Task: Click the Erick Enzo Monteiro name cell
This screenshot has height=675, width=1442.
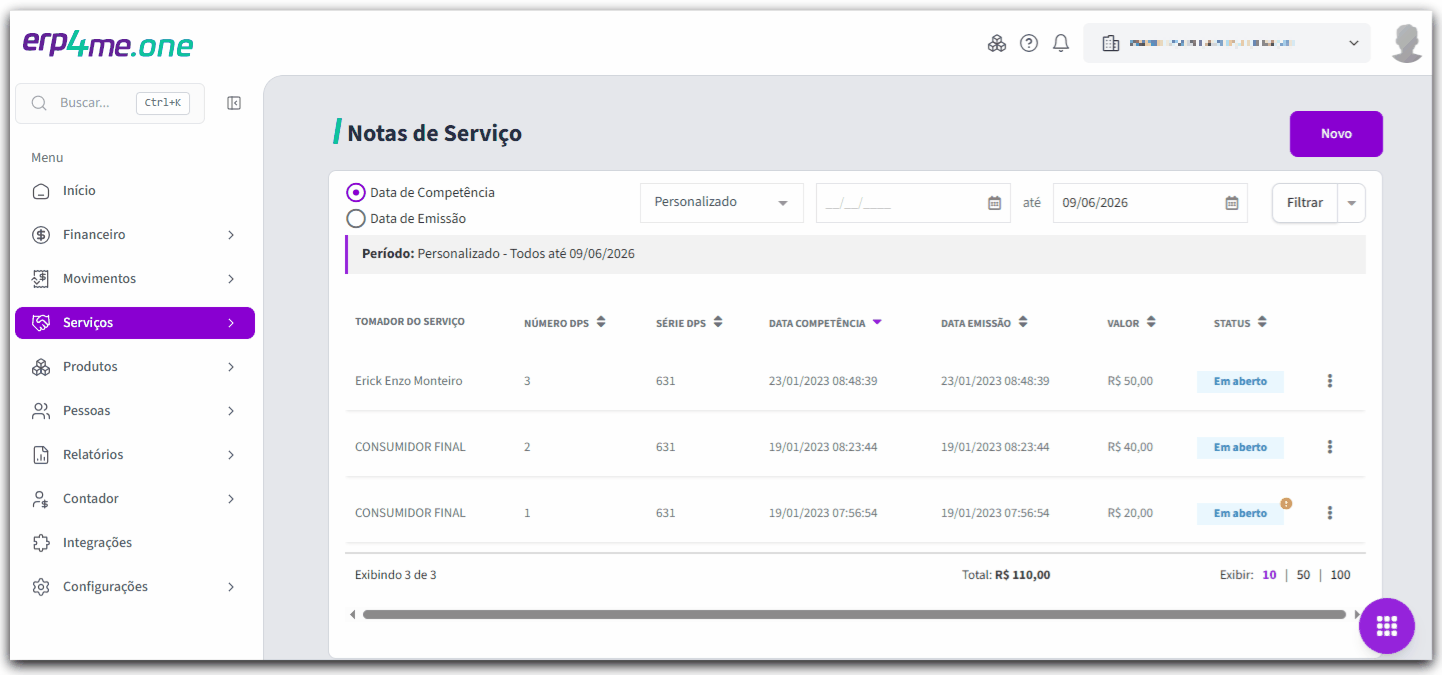Action: pos(409,381)
